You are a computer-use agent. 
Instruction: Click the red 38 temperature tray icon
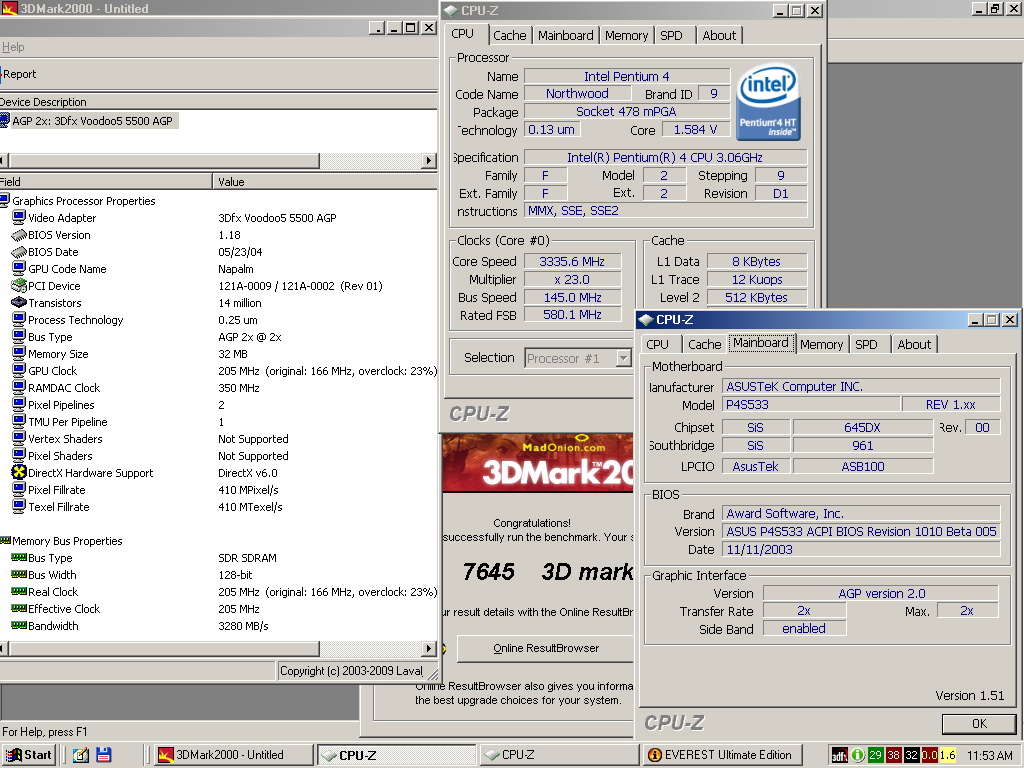(x=893, y=755)
